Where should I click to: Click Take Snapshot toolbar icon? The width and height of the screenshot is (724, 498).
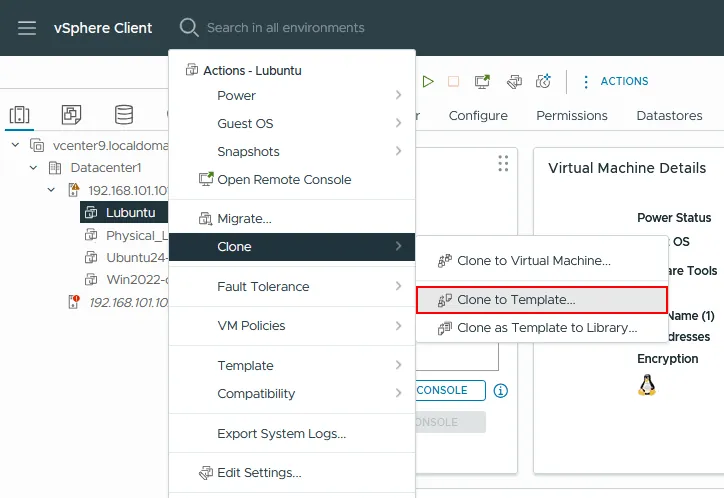543,81
